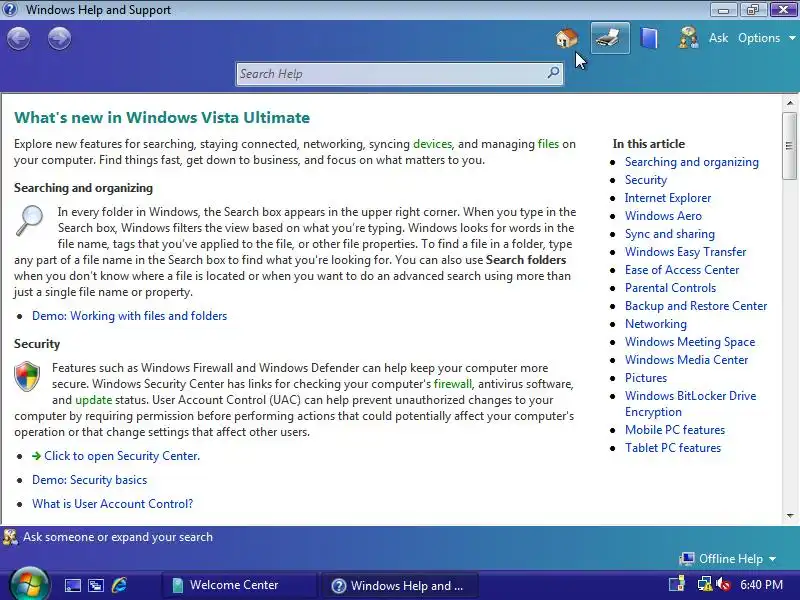Click the scrollbar down arrow
This screenshot has height=600, width=800.
click(789, 516)
